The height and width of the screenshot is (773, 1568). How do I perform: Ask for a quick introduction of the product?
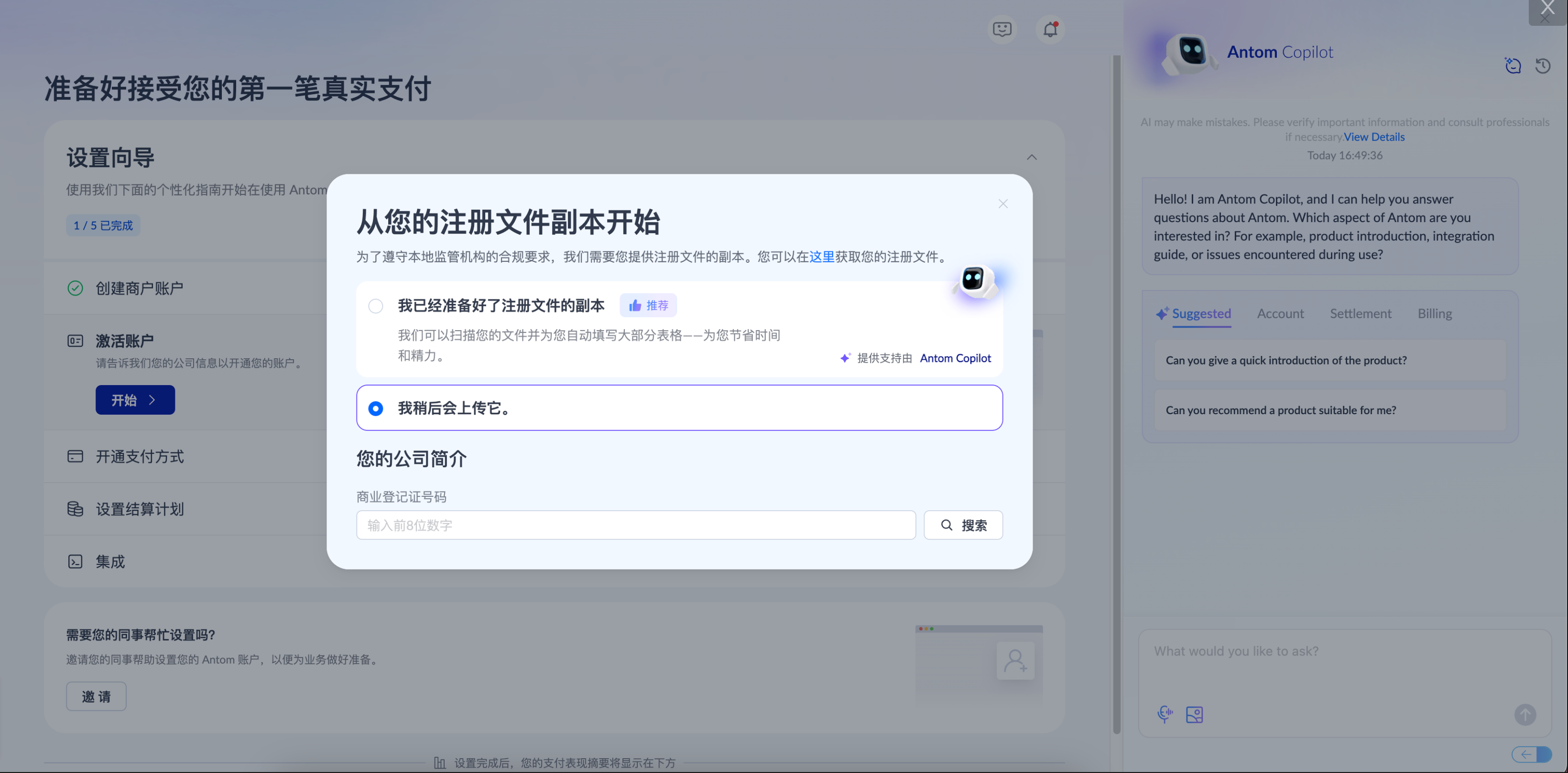(1330, 360)
